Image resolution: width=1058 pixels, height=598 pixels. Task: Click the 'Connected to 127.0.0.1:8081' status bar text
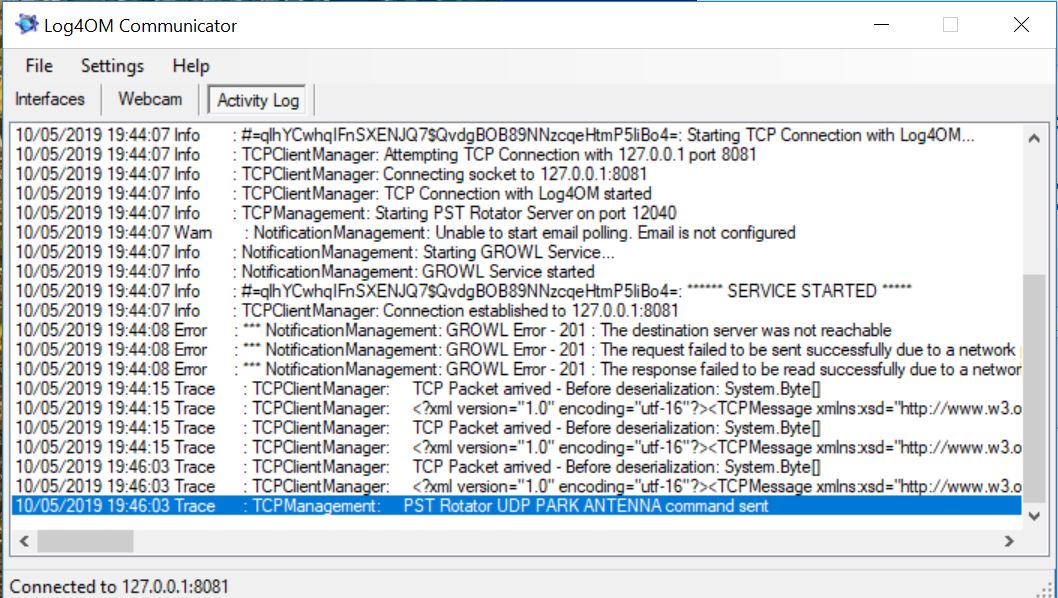tap(119, 587)
